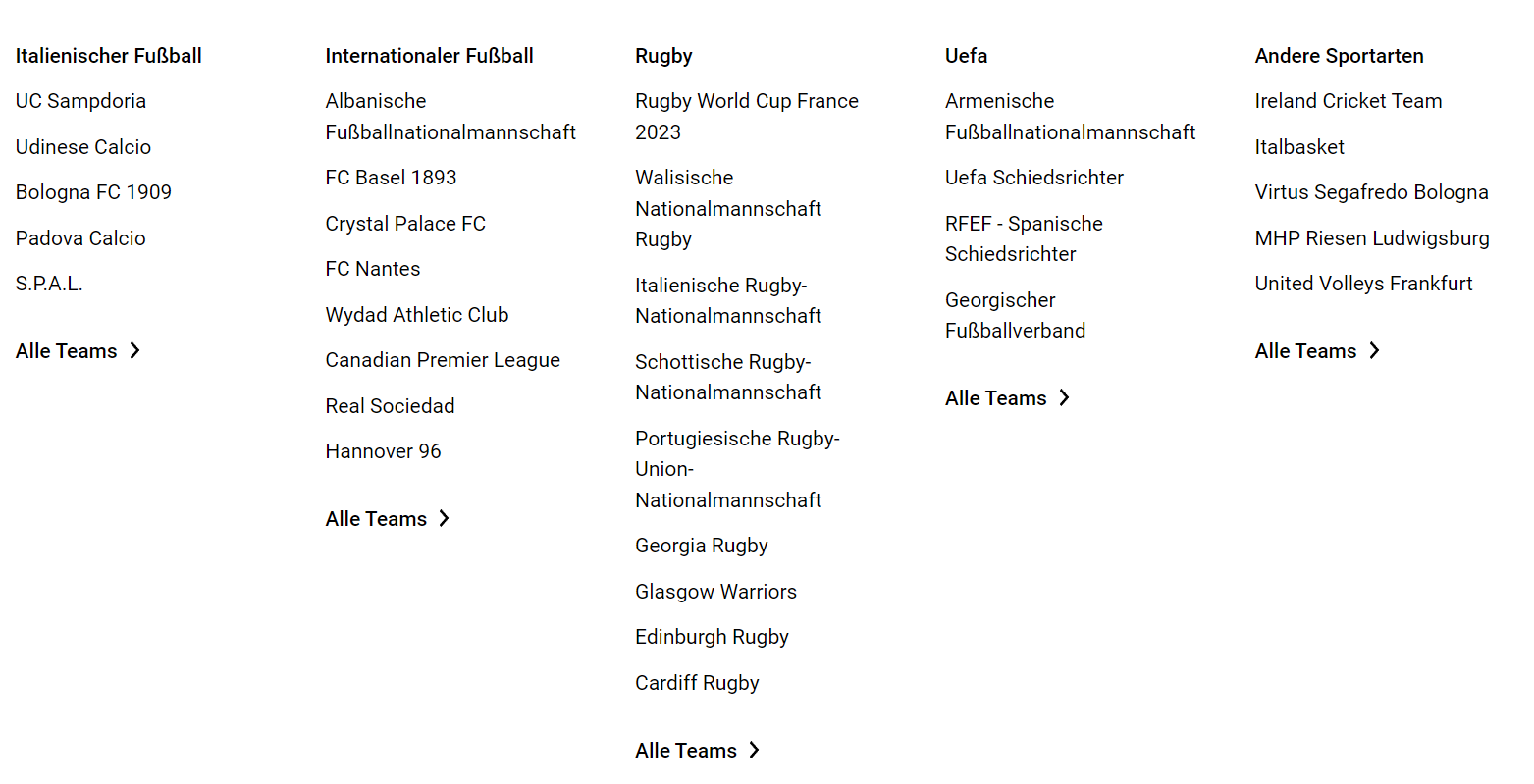
Task: Open Glasgow Warriors team link
Action: (x=715, y=592)
